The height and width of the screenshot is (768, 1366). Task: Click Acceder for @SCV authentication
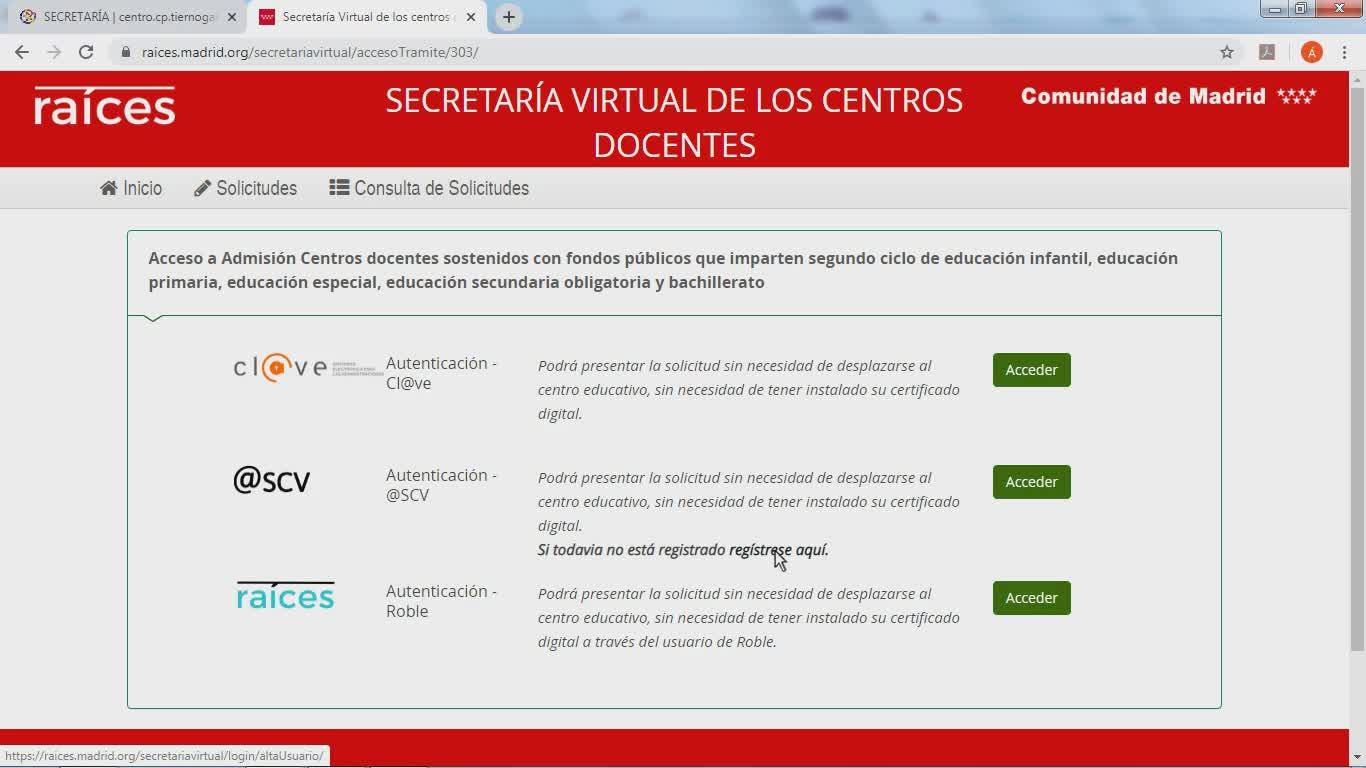tap(1031, 482)
